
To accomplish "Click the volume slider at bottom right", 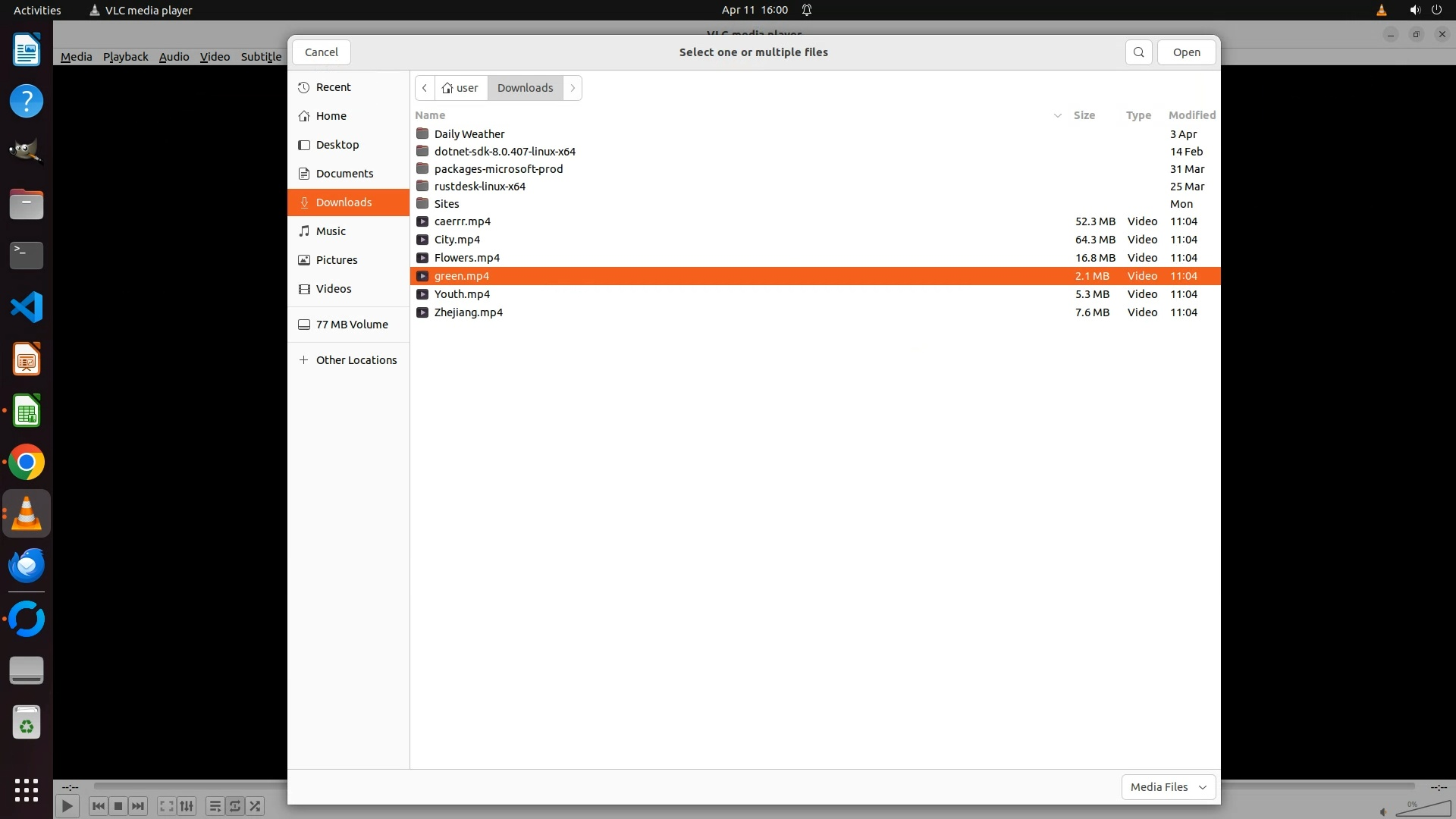I will (x=1423, y=809).
